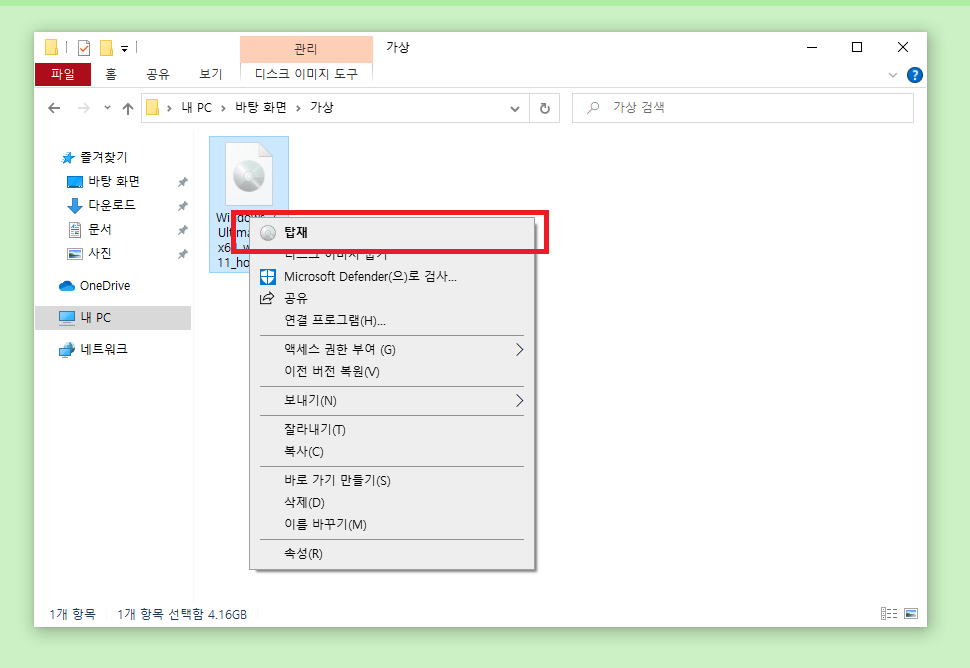Viewport: 970px width, 668px height.
Task: Click the refresh button beside address bar
Action: (x=544, y=108)
